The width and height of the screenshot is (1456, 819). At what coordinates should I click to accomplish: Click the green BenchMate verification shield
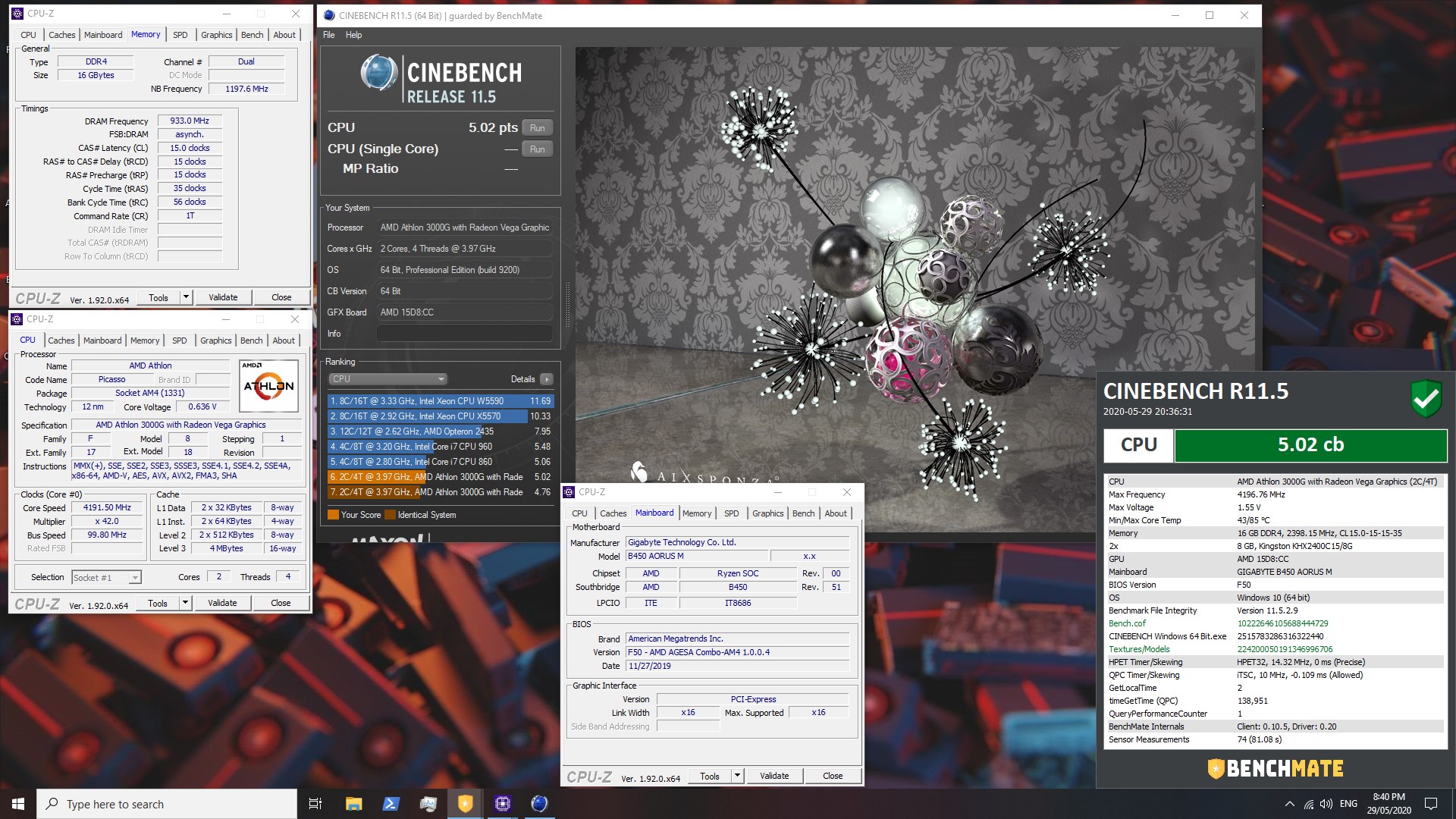(1426, 398)
